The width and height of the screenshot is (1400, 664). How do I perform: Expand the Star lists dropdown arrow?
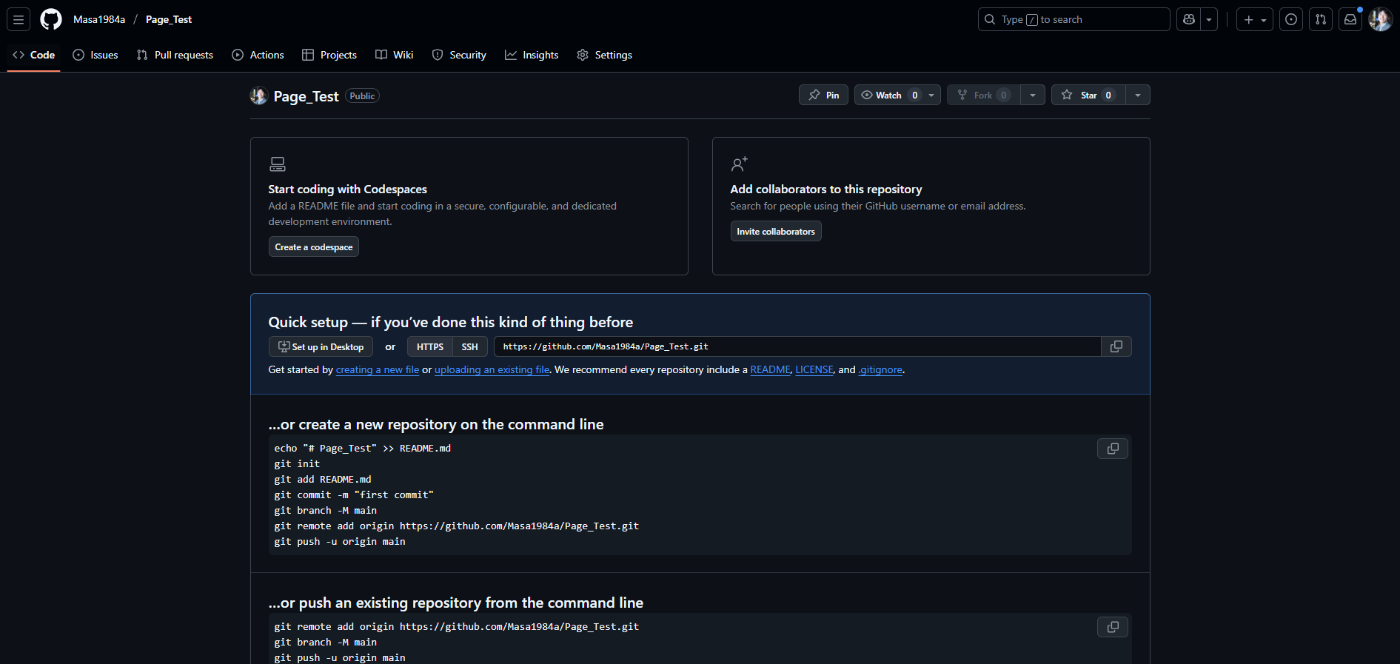point(1138,95)
